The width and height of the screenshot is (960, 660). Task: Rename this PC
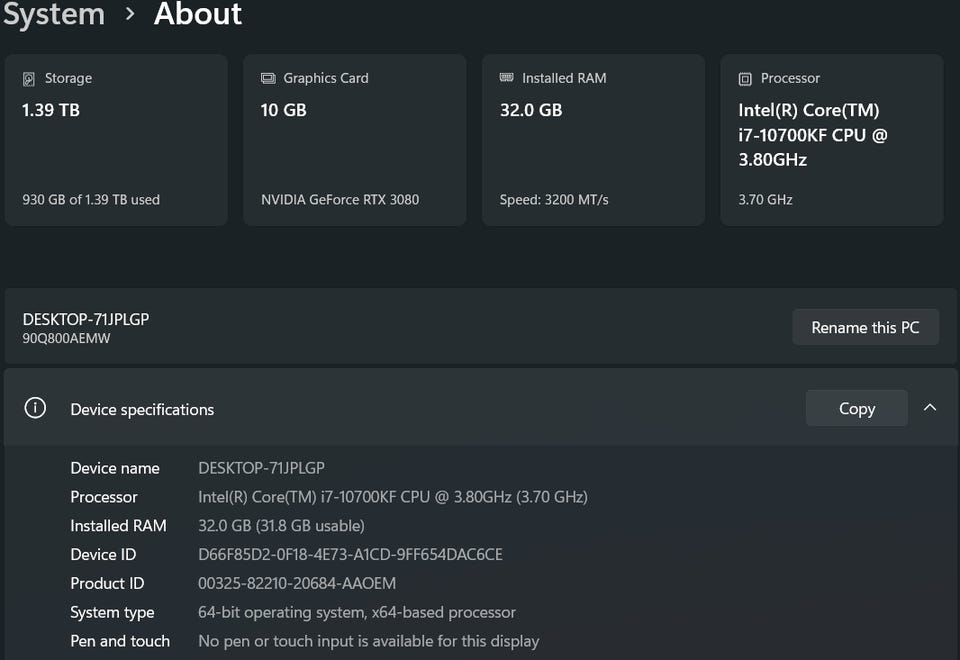[865, 327]
